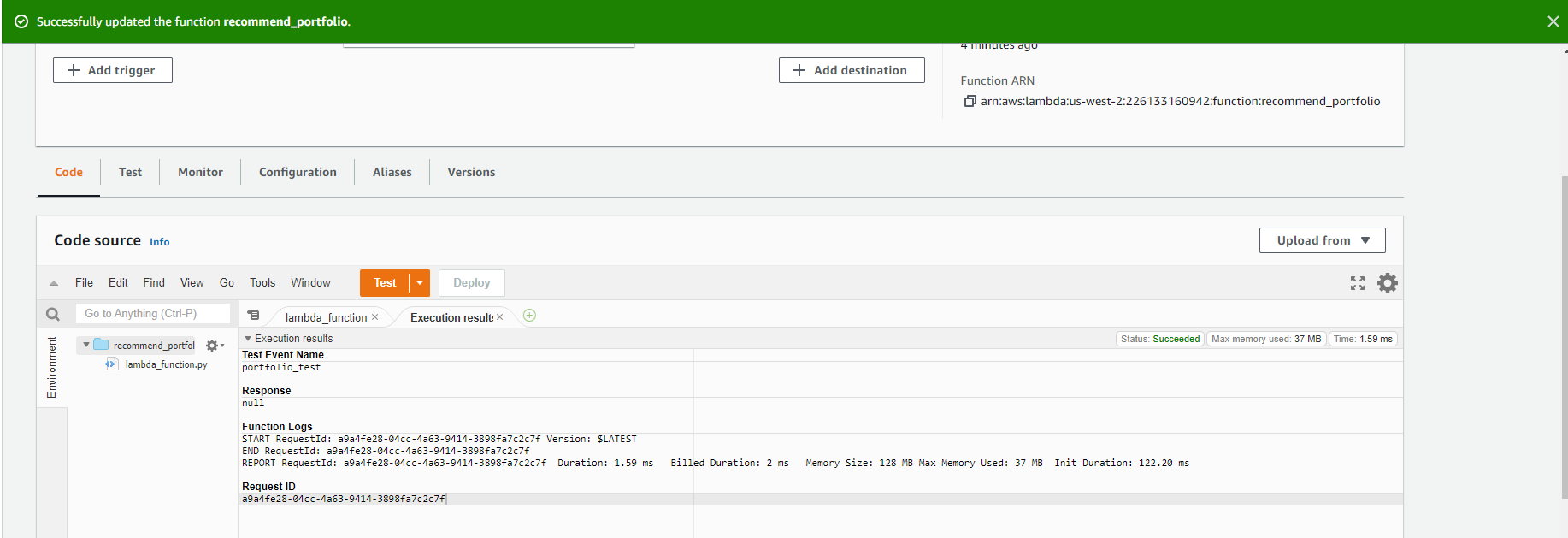Run the orange Test button

tap(385, 283)
